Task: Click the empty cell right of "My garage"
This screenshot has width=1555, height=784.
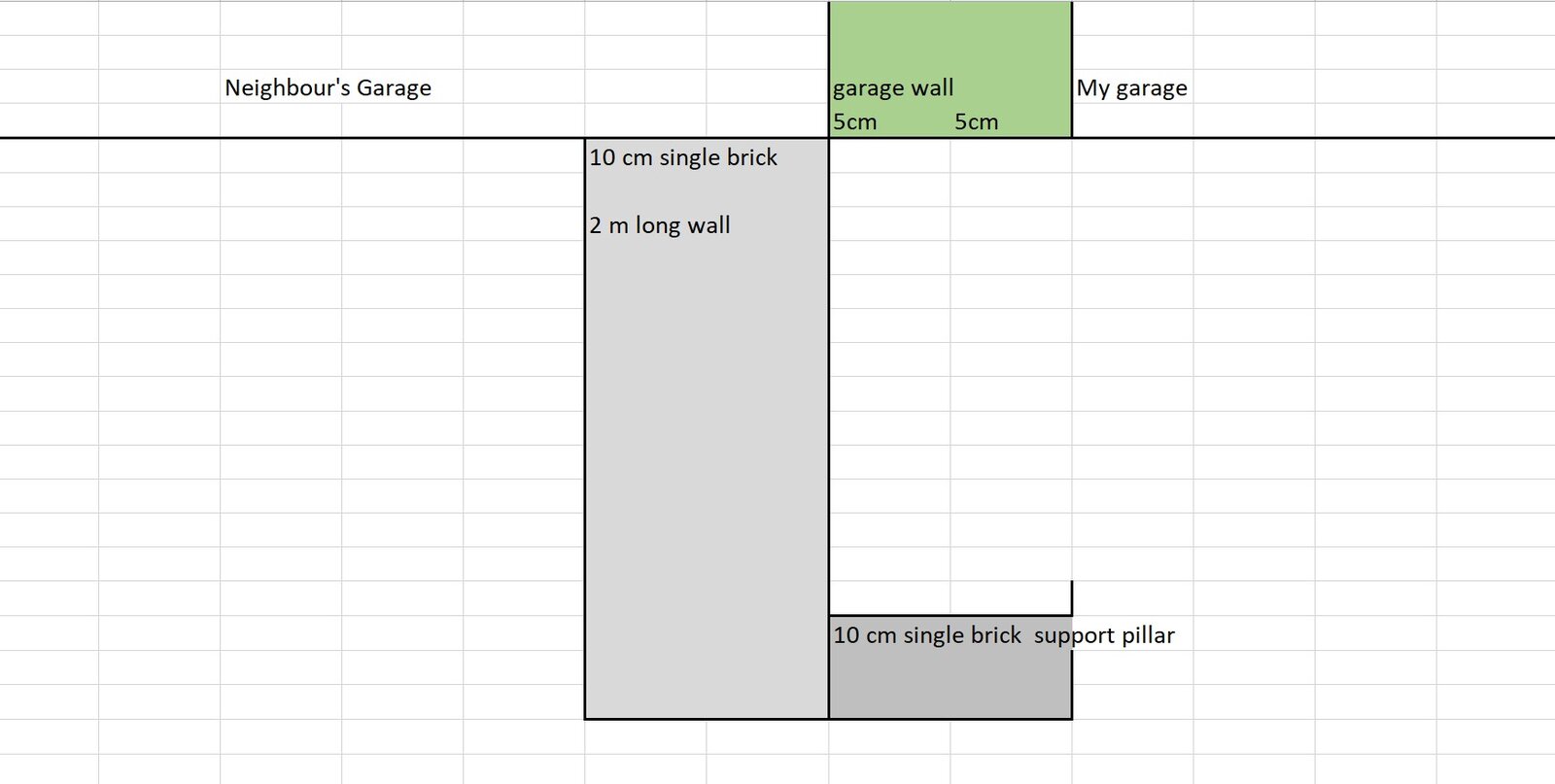Action: pos(1254,87)
